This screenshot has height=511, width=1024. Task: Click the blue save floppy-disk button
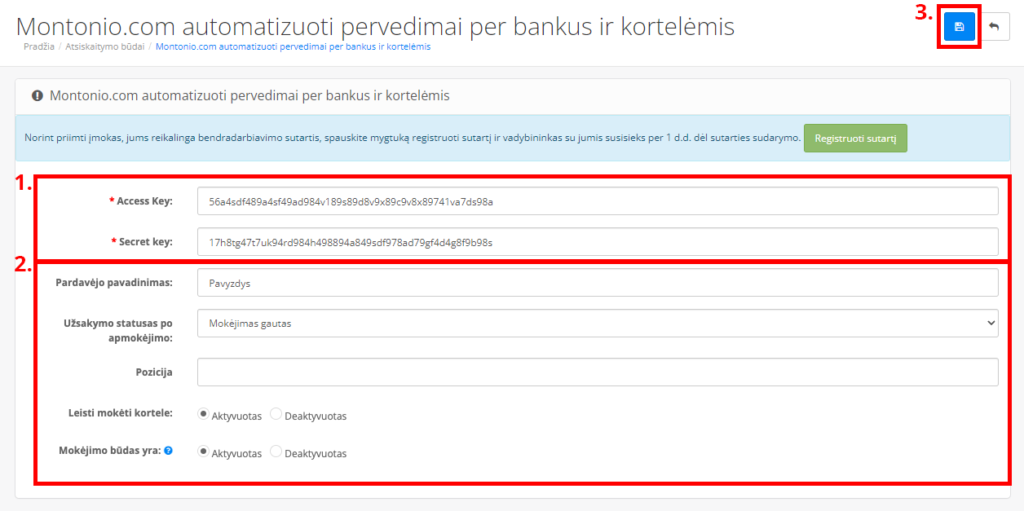tap(959, 27)
